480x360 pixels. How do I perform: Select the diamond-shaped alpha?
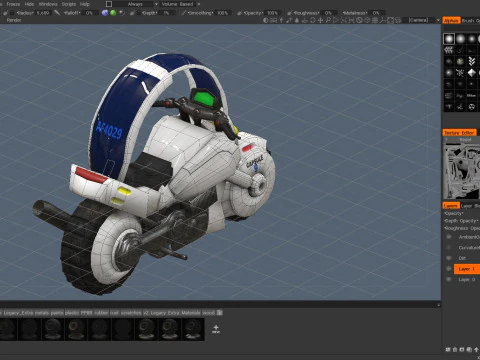click(x=472, y=72)
